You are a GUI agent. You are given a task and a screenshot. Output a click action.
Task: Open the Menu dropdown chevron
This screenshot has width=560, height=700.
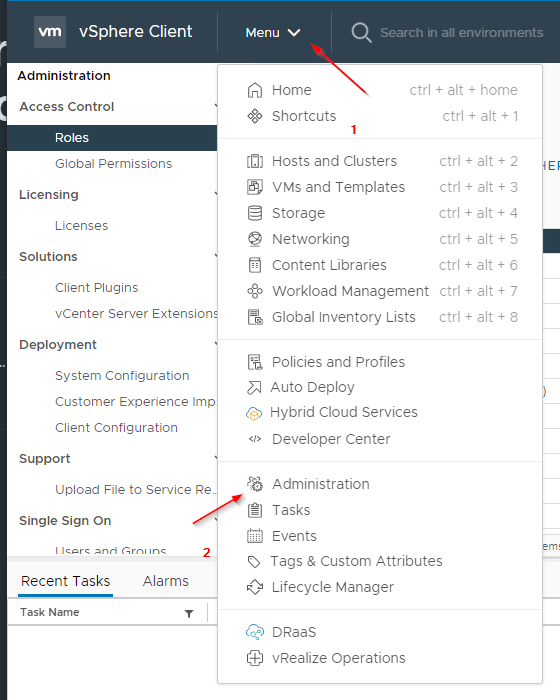(x=294, y=33)
